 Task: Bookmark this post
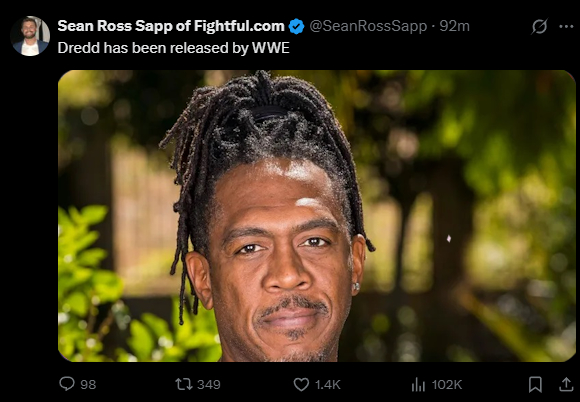click(x=535, y=384)
